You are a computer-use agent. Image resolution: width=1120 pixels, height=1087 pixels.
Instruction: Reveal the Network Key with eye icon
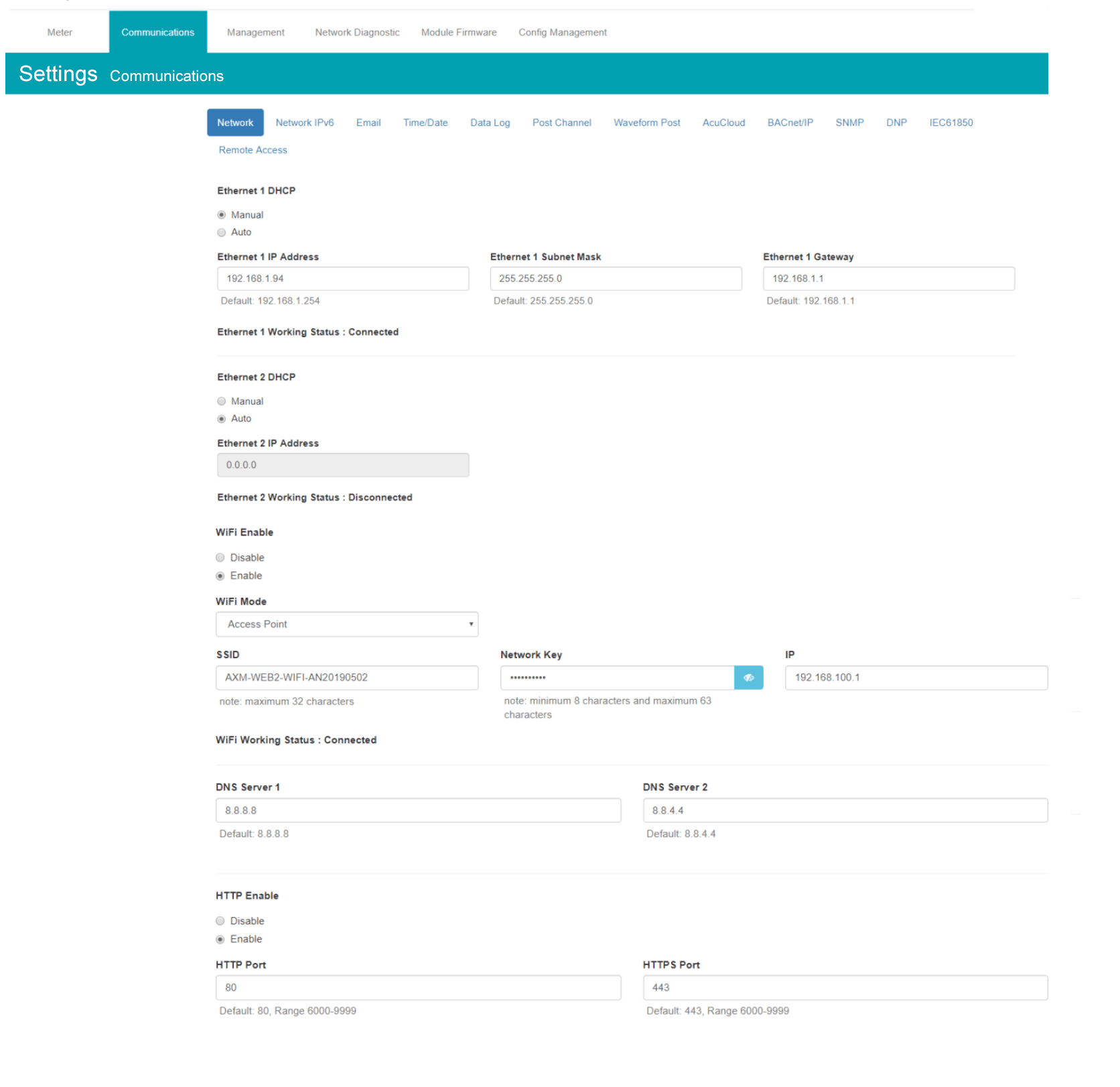pos(748,678)
